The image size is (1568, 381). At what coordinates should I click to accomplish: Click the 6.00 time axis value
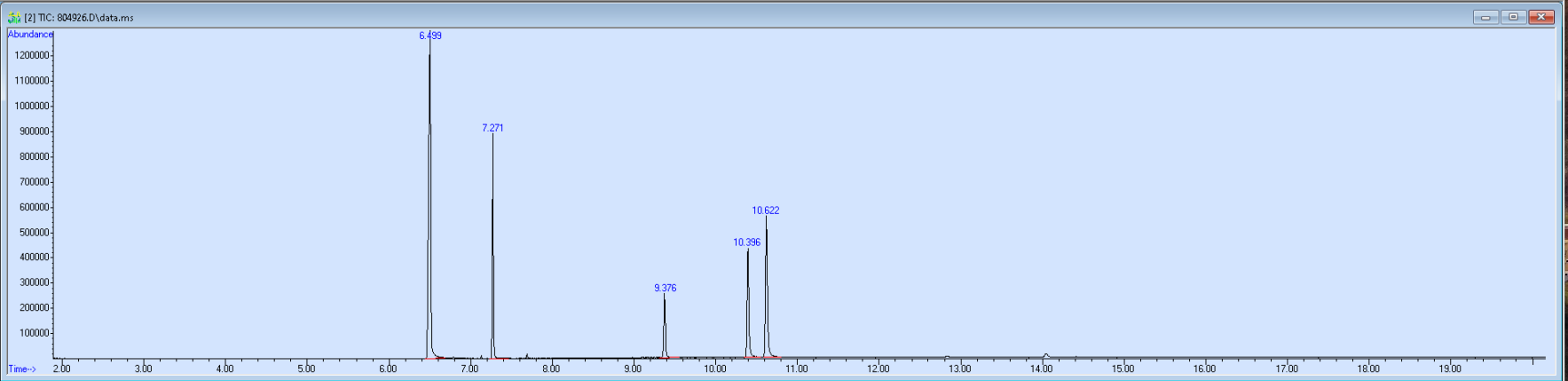(x=388, y=369)
